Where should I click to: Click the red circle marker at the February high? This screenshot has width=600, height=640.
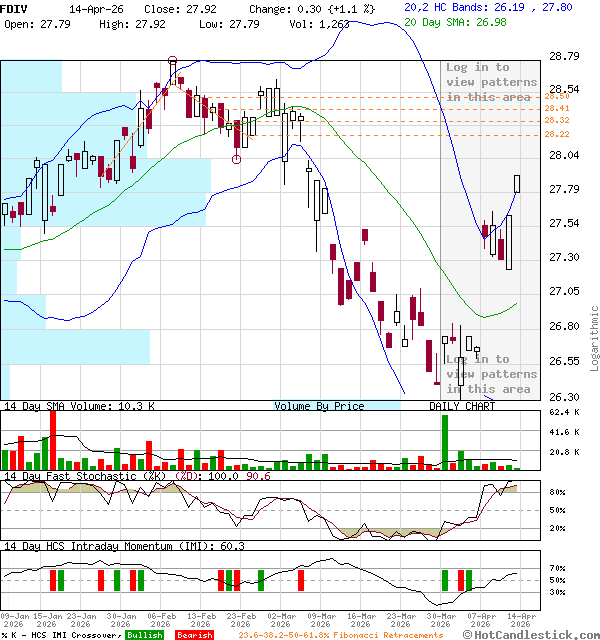pos(173,62)
